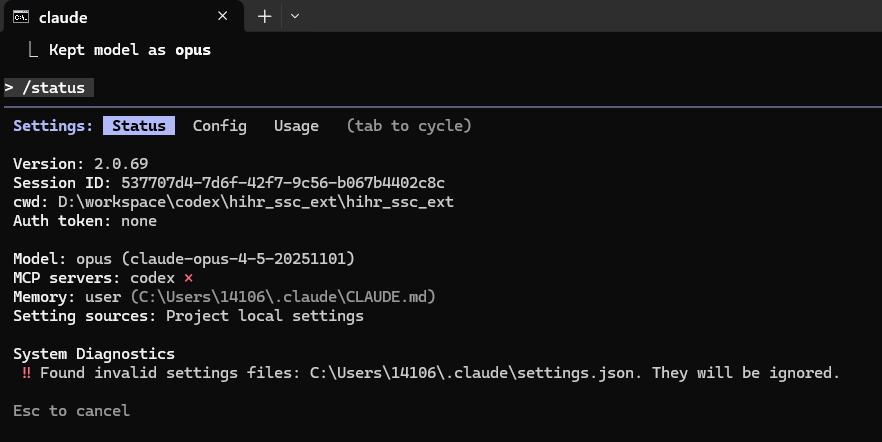Click the cwd workspace path
Viewport: 882px width, 442px height.
[256, 202]
